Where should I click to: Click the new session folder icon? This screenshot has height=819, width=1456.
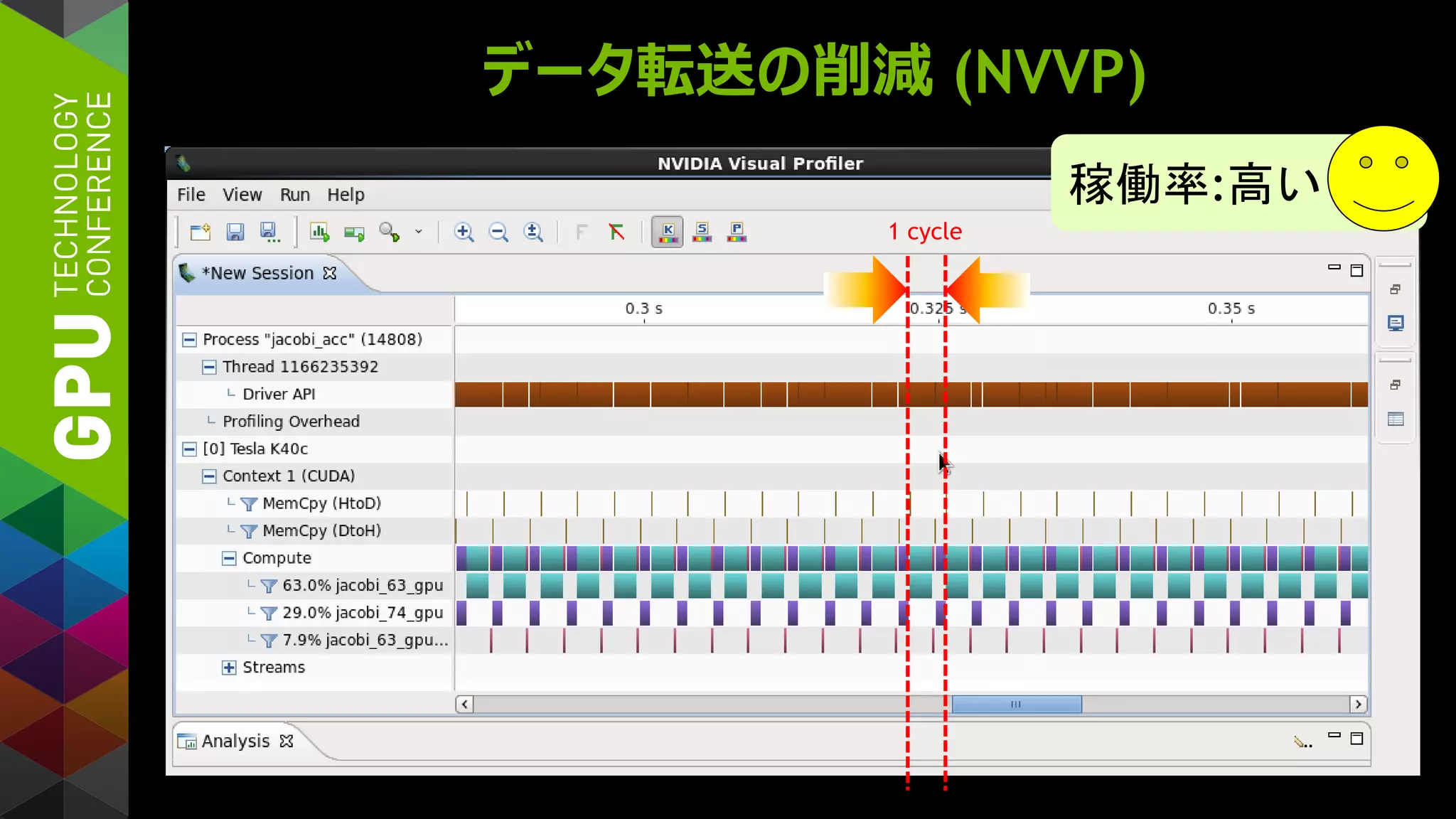click(200, 232)
